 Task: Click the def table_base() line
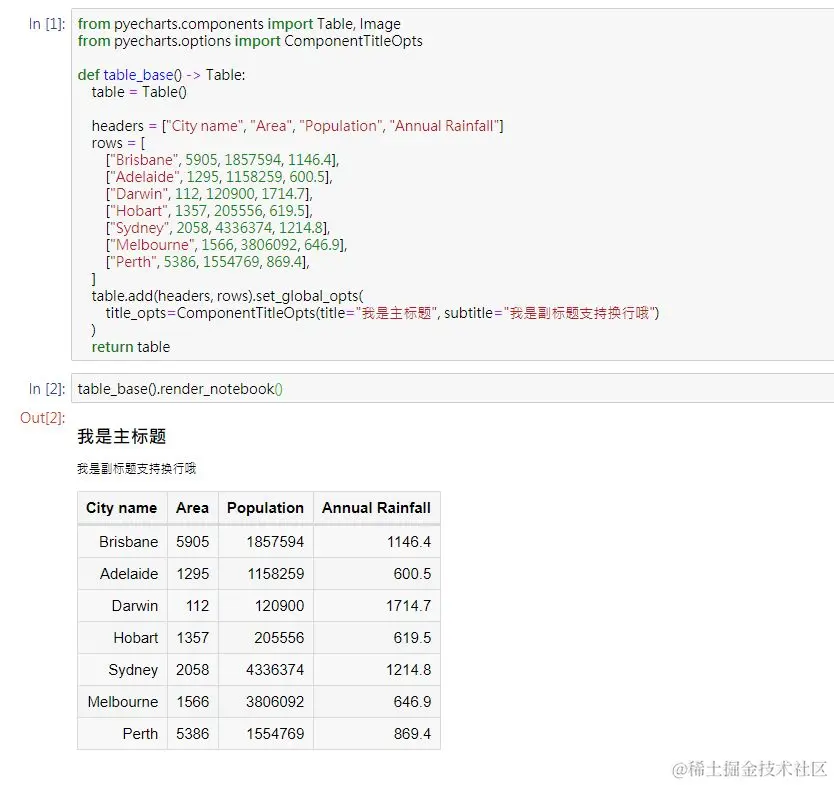162,75
